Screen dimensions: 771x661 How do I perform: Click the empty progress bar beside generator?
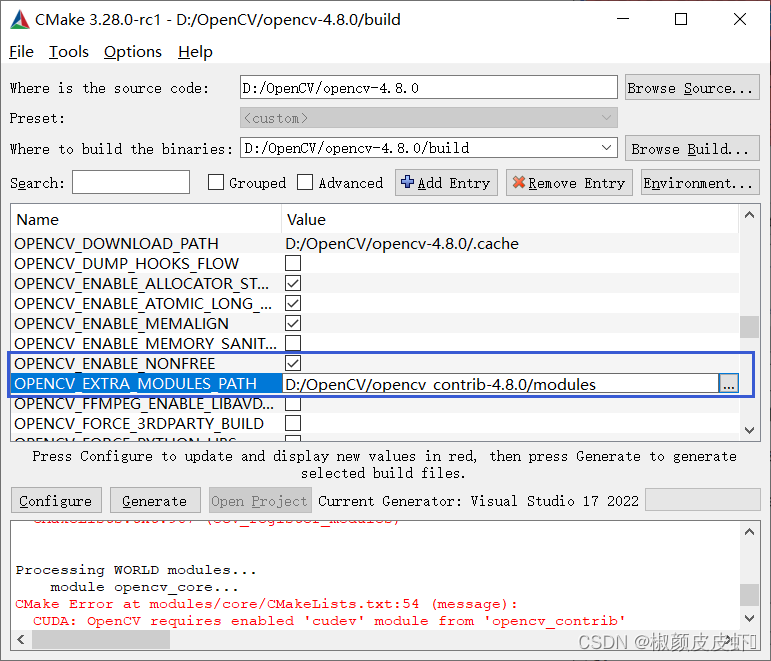point(703,500)
